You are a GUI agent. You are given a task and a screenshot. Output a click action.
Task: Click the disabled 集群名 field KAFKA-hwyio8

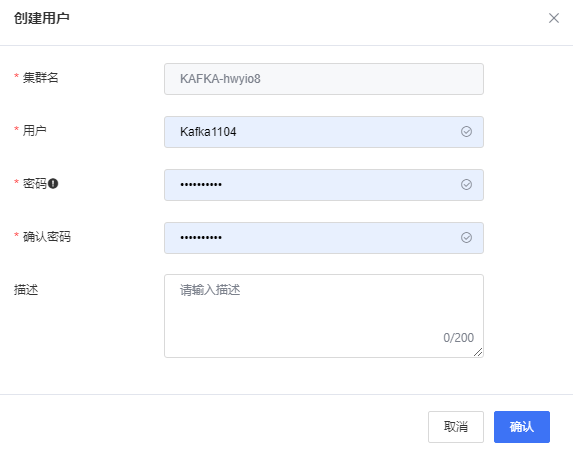point(324,79)
